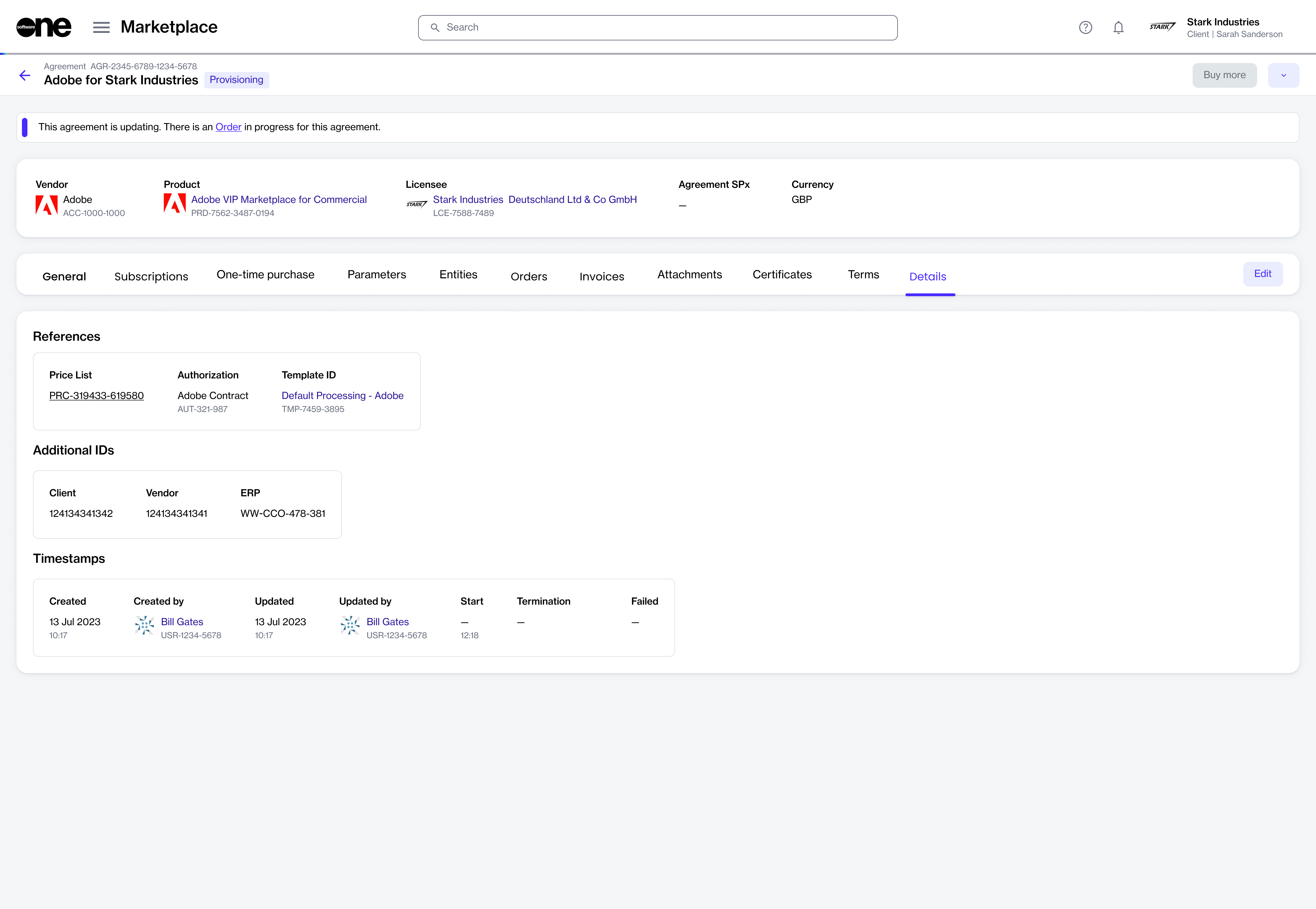This screenshot has height=909, width=1316.
Task: Open the hamburger navigation menu
Action: click(x=101, y=27)
